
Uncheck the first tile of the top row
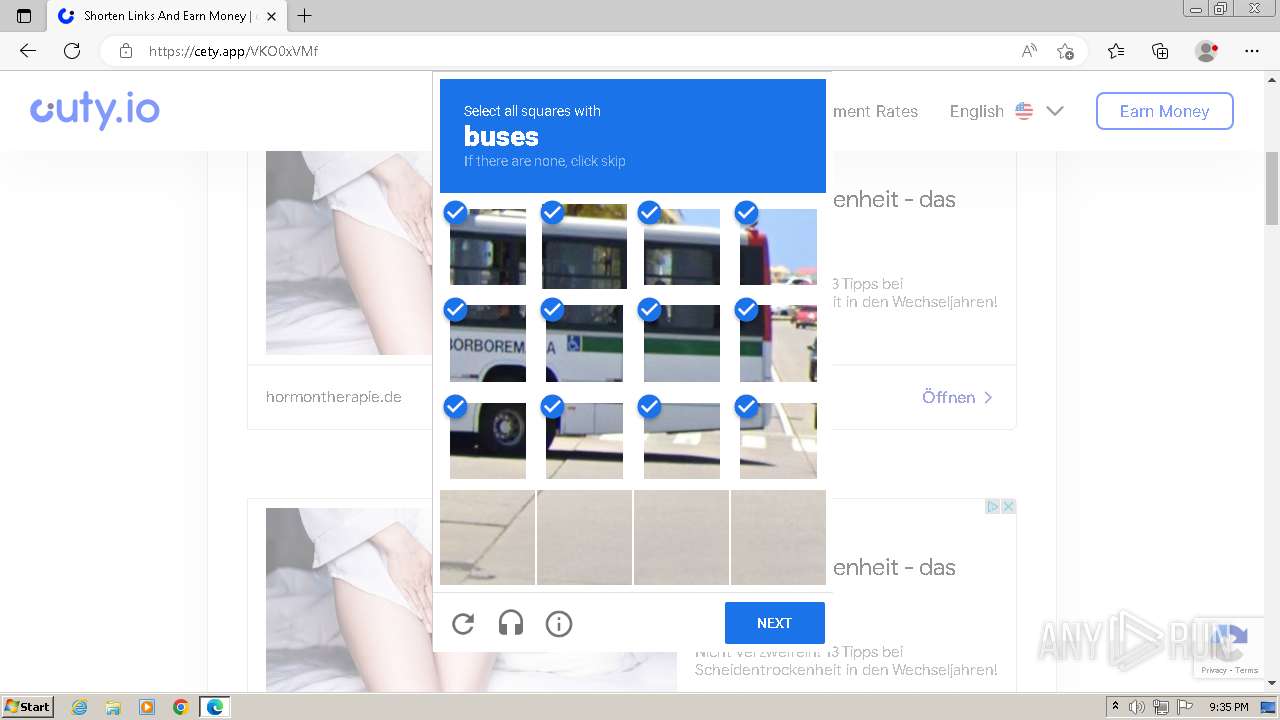click(x=487, y=245)
